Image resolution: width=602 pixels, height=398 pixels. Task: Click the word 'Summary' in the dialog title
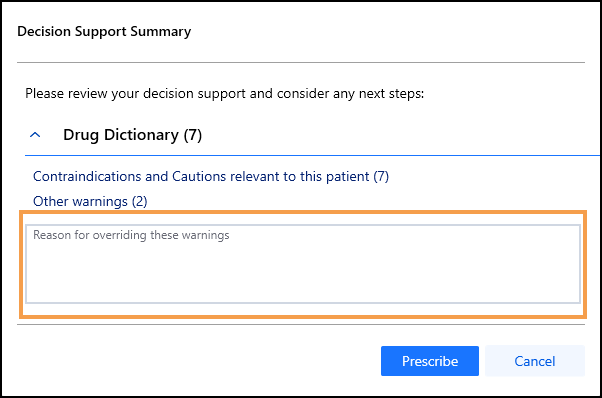coord(160,32)
